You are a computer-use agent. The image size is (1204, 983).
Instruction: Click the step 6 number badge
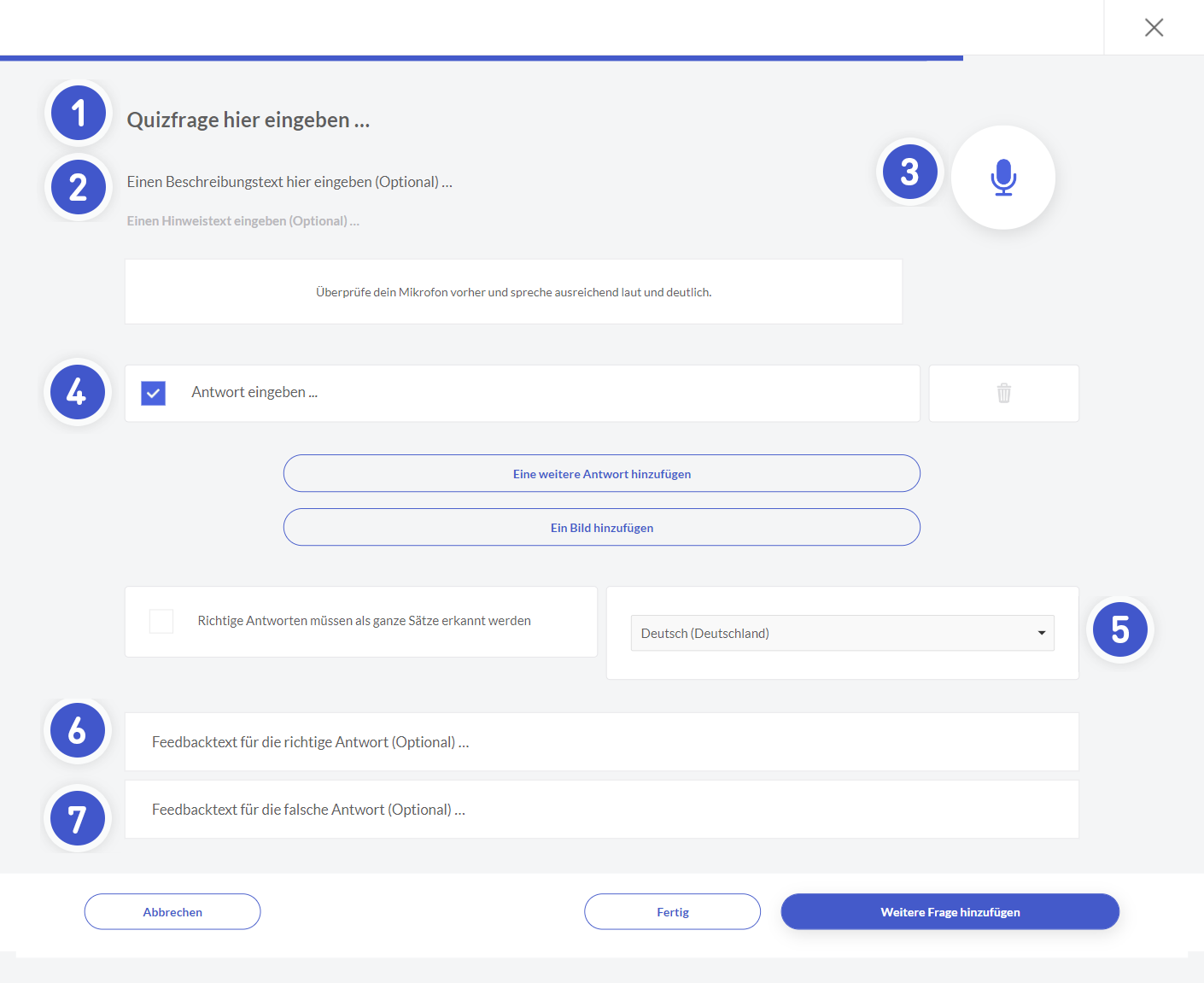click(x=78, y=731)
